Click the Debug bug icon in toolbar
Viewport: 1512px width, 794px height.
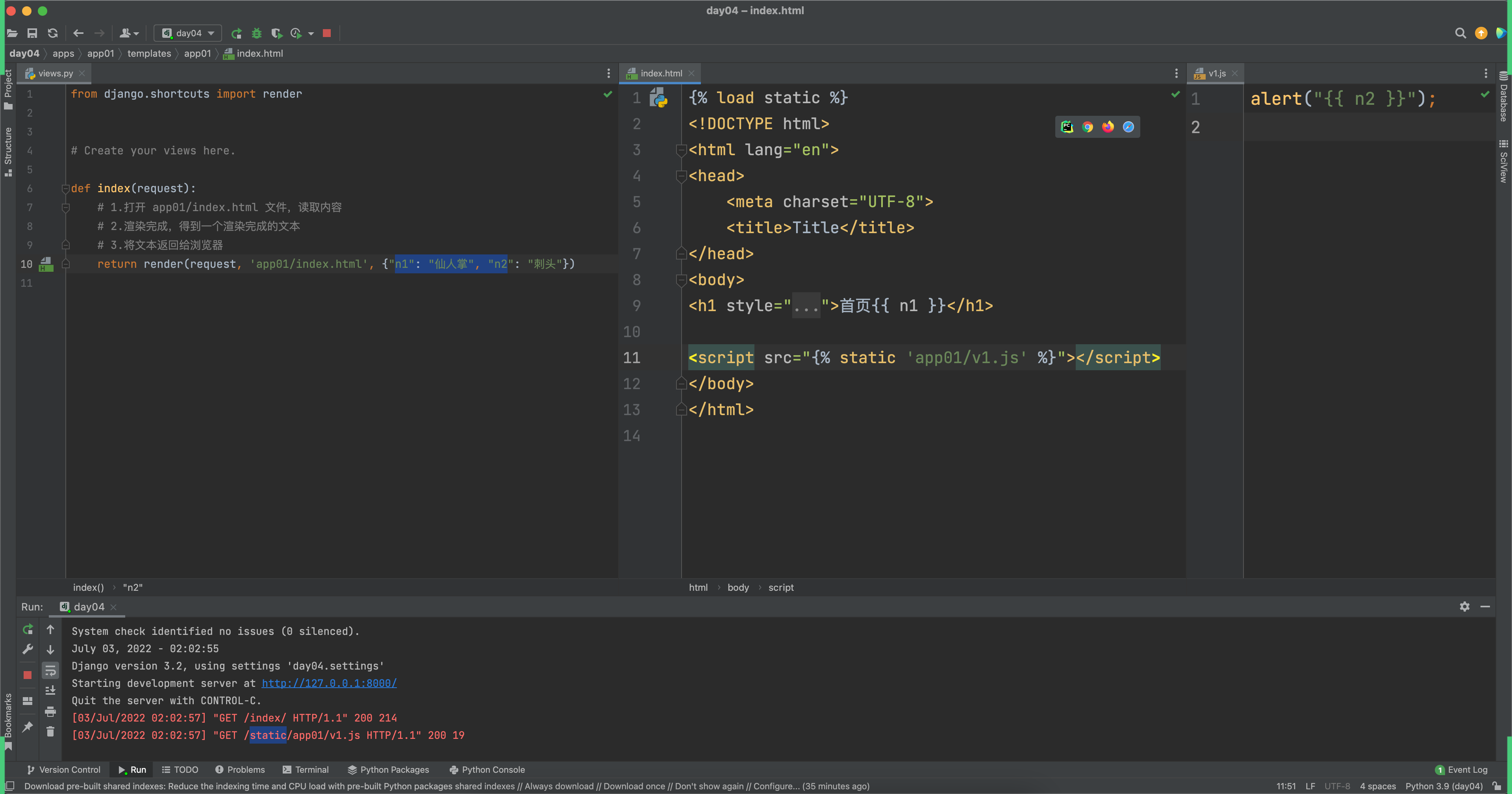click(x=256, y=33)
